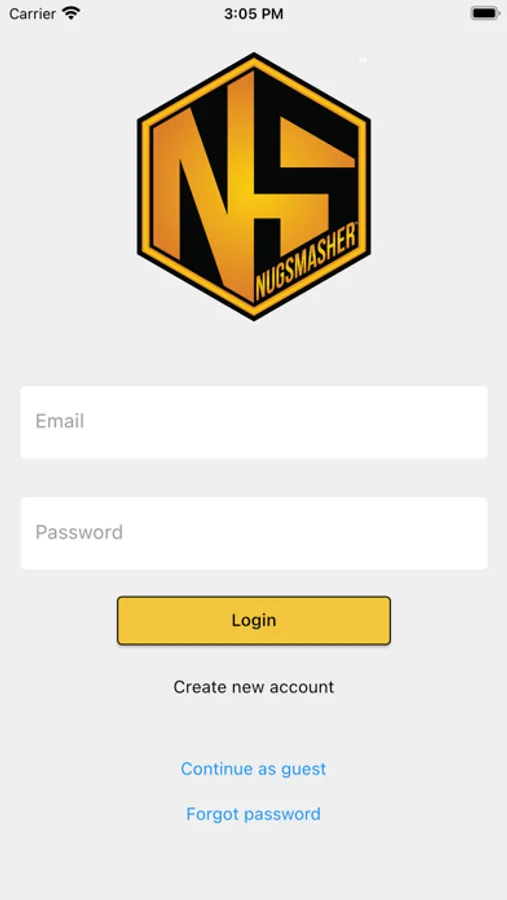Click the gray Password placeholder text
This screenshot has width=507, height=900.
coord(79,532)
